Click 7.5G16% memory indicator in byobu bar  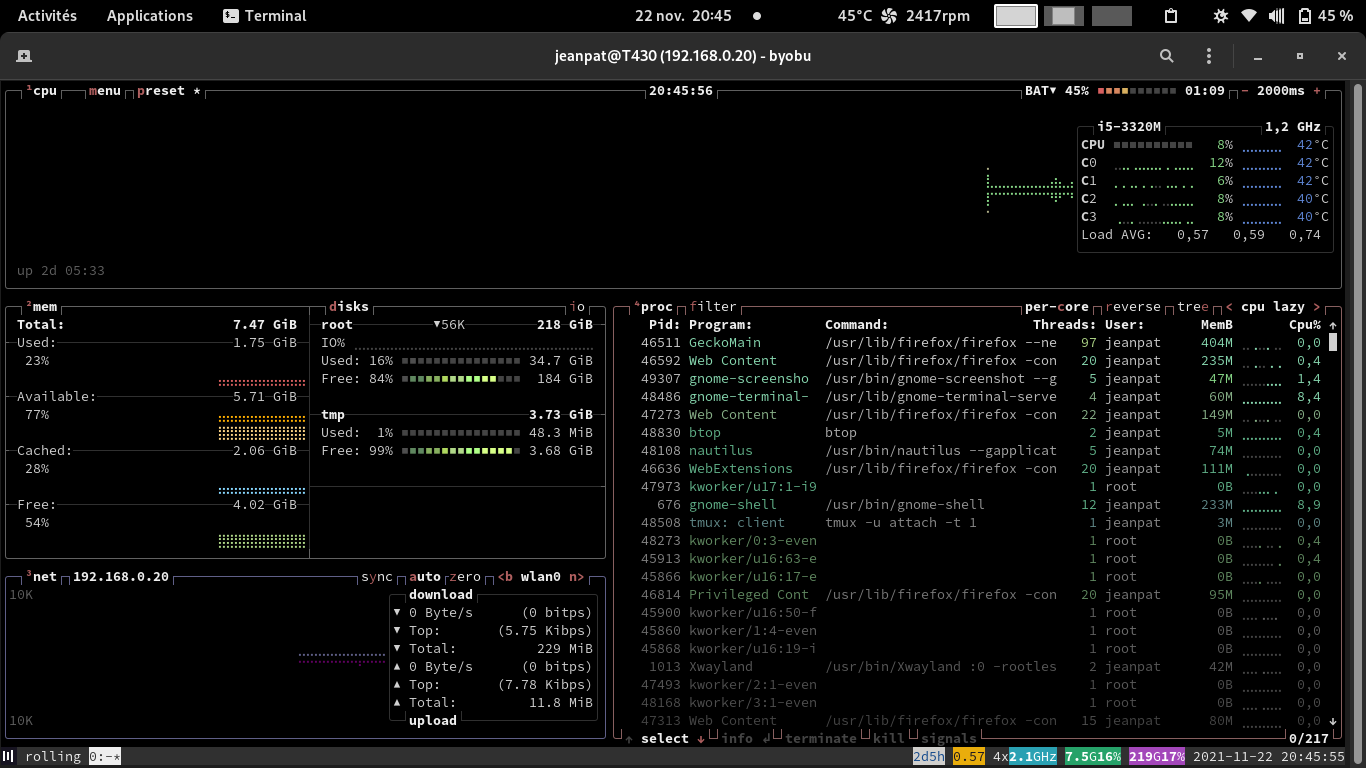click(1093, 757)
